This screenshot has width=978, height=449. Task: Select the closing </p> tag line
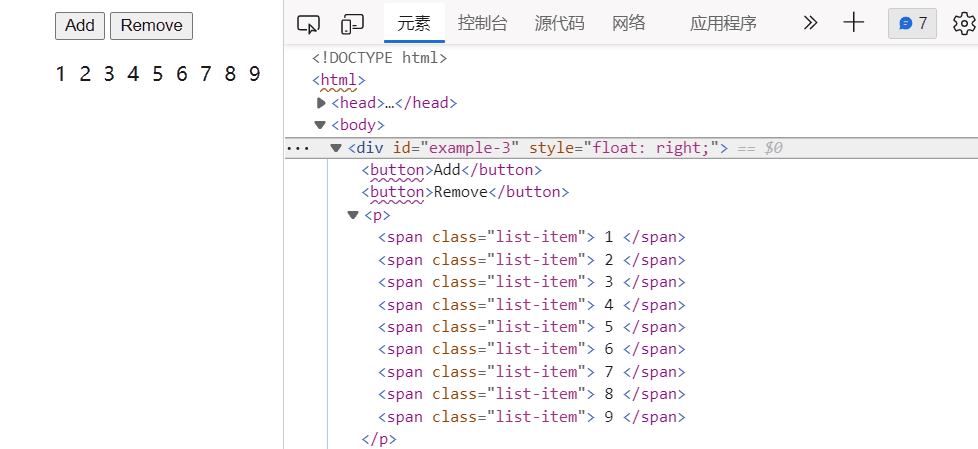tap(379, 439)
